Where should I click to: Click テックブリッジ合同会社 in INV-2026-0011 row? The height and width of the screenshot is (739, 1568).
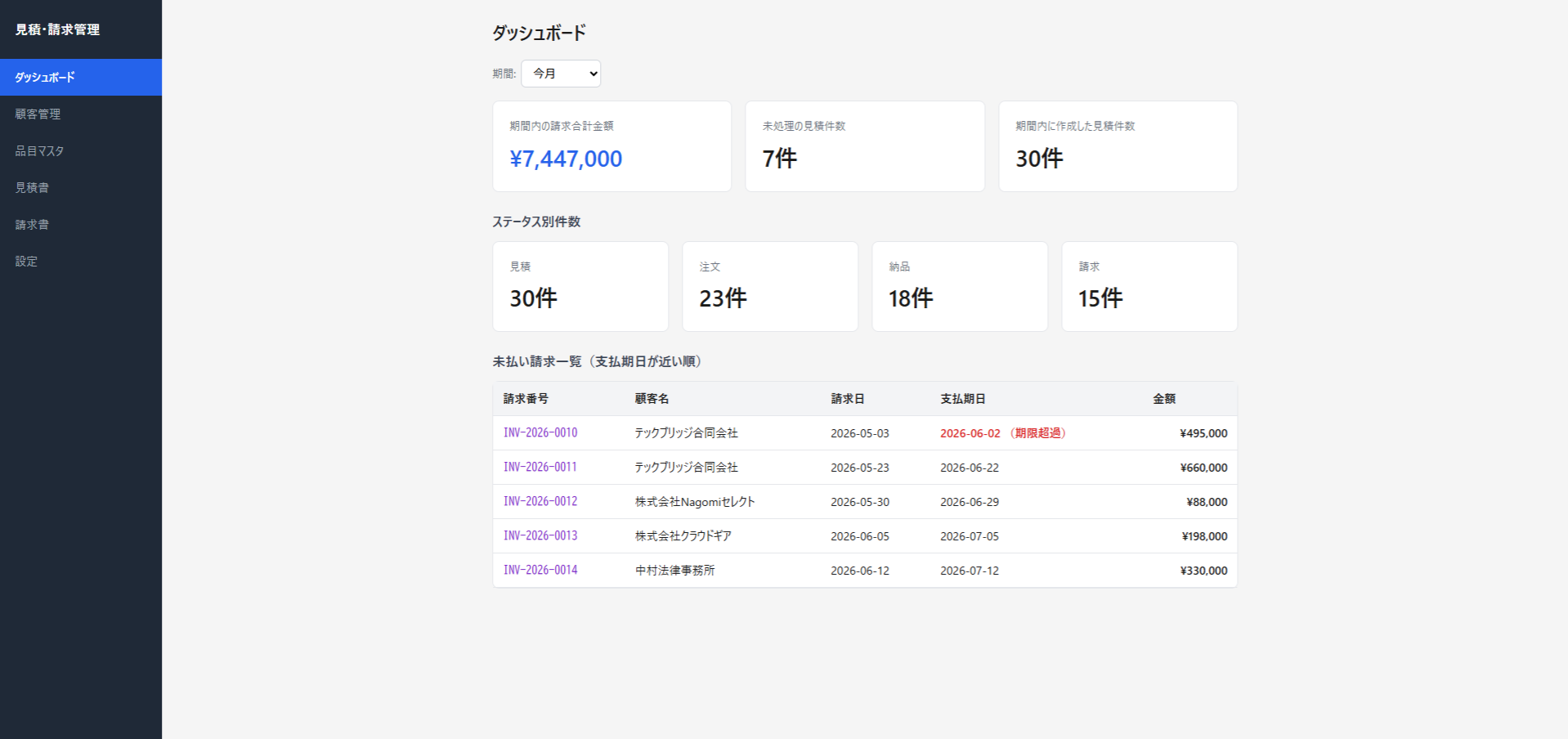tap(687, 468)
